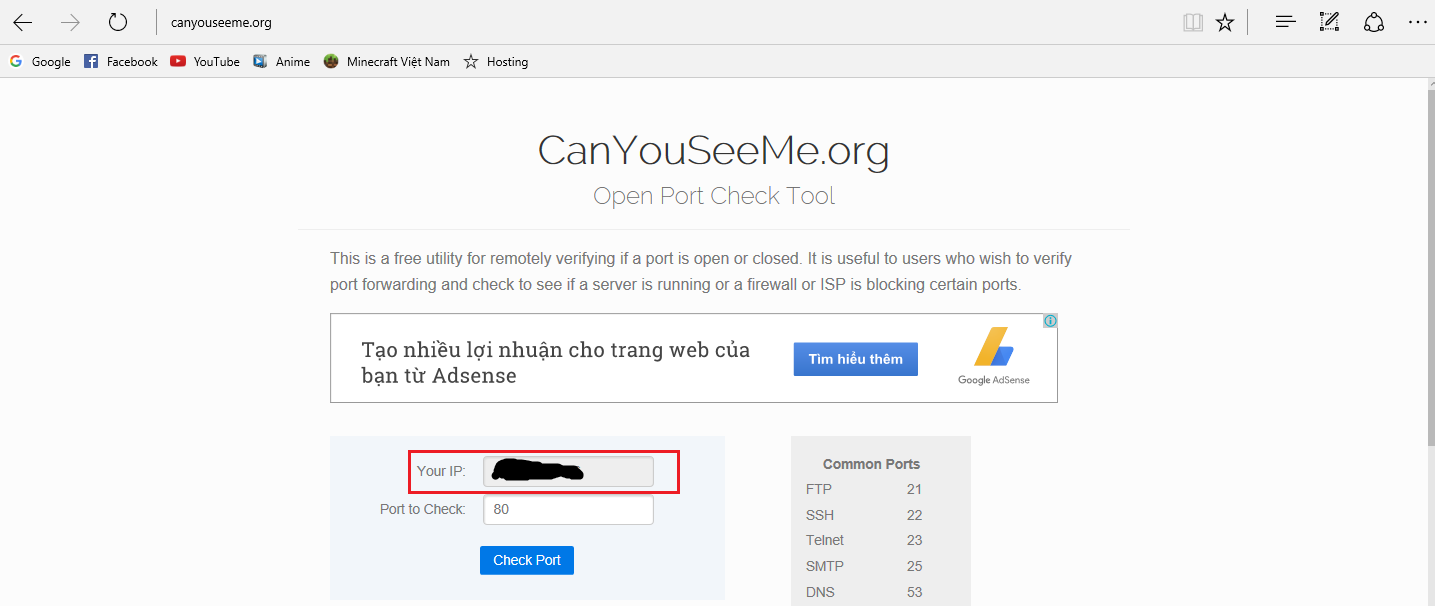The image size is (1435, 606).
Task: Open the Hosting bookmark
Action: coord(496,61)
